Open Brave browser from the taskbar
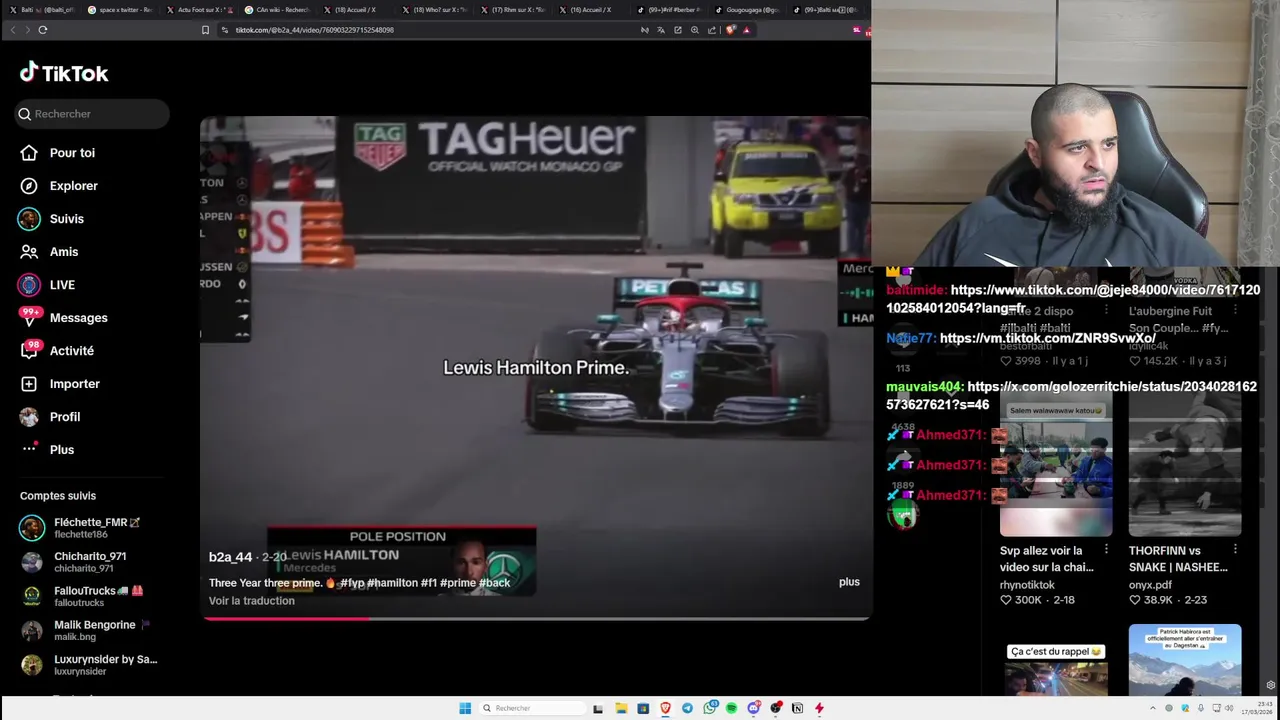The height and width of the screenshot is (720, 1280). tap(665, 708)
